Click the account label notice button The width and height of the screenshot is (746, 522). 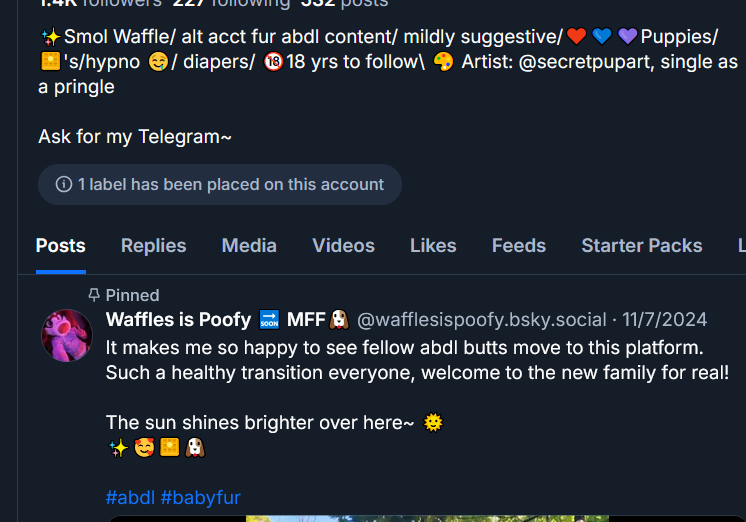[220, 185]
